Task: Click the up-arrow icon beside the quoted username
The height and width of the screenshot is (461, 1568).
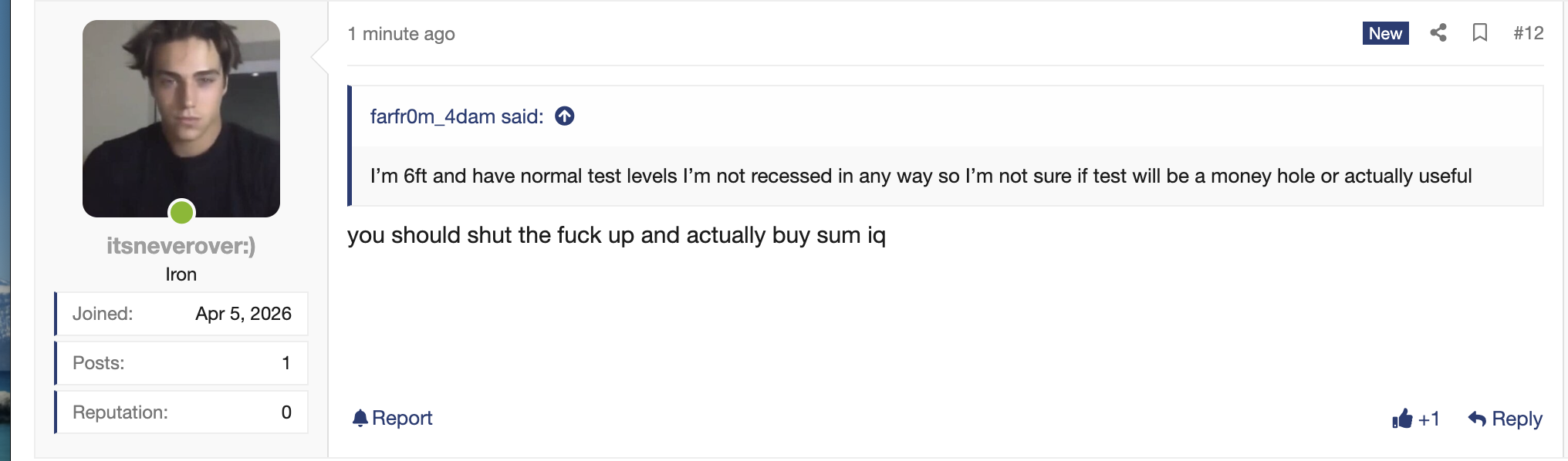Action: pos(565,116)
